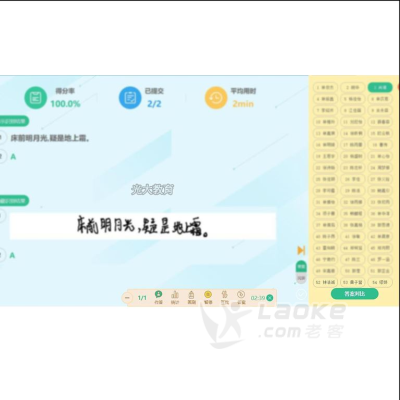The image size is (400, 400).
Task: Select student number 54 in the list
Action: coord(380,282)
